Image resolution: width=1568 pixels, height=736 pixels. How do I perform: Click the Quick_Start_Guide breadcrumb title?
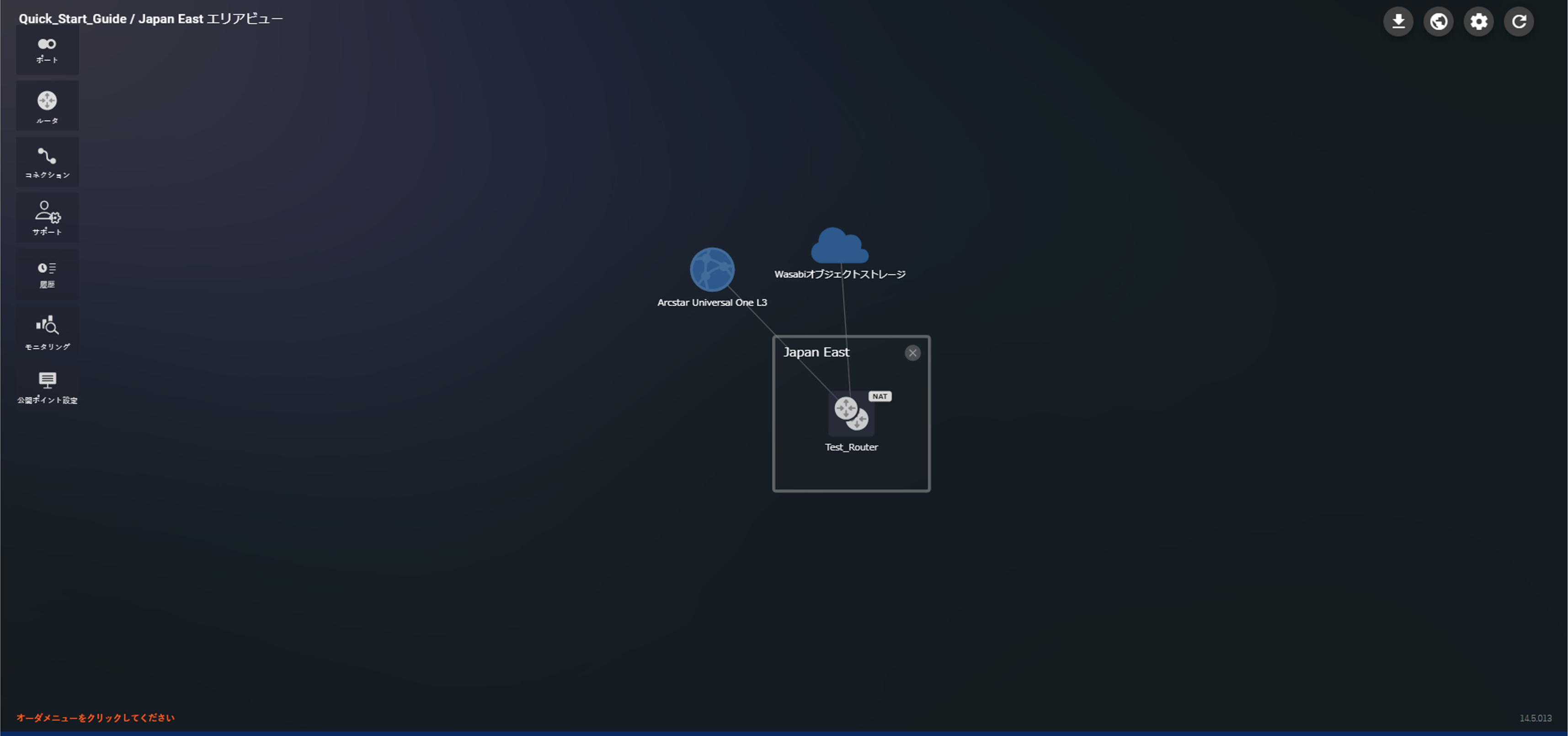pos(71,18)
